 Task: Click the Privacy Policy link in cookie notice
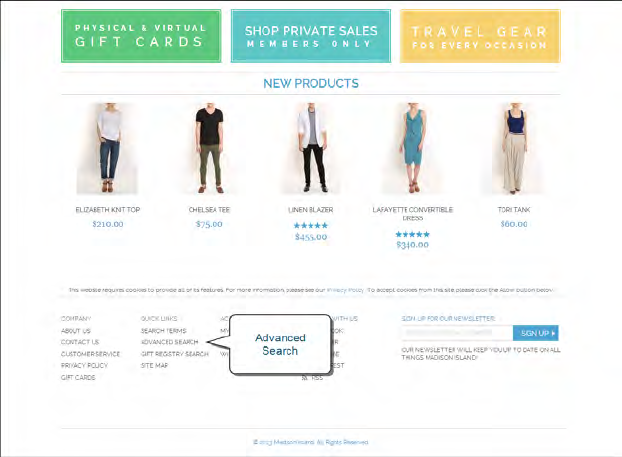click(x=345, y=290)
